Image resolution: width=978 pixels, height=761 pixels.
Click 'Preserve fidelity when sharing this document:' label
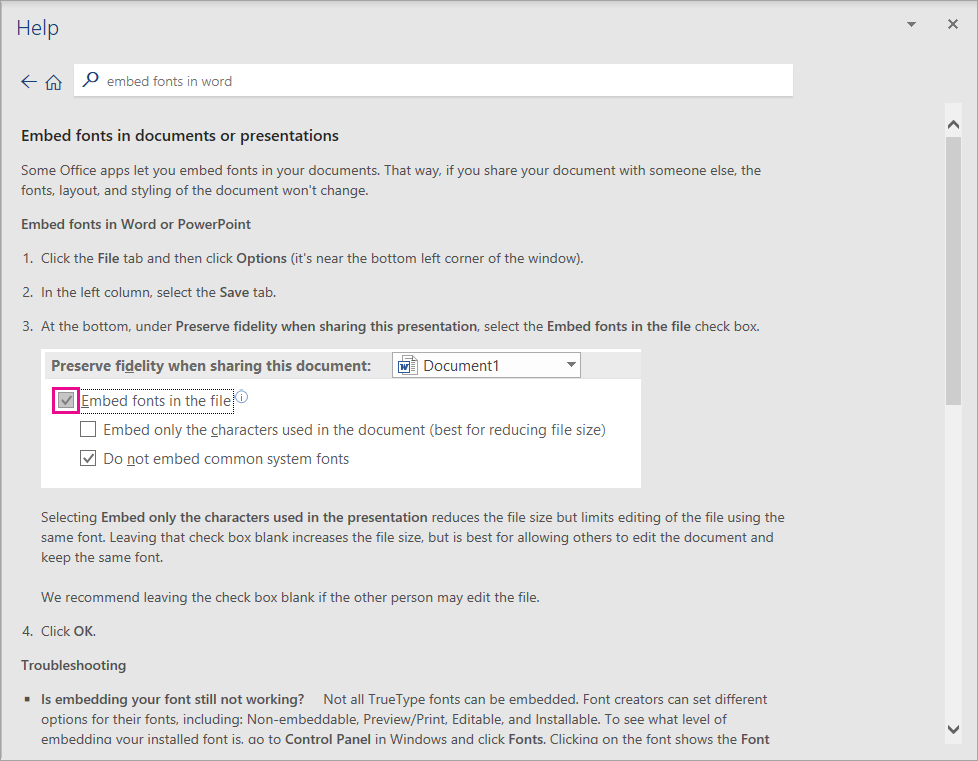point(211,366)
